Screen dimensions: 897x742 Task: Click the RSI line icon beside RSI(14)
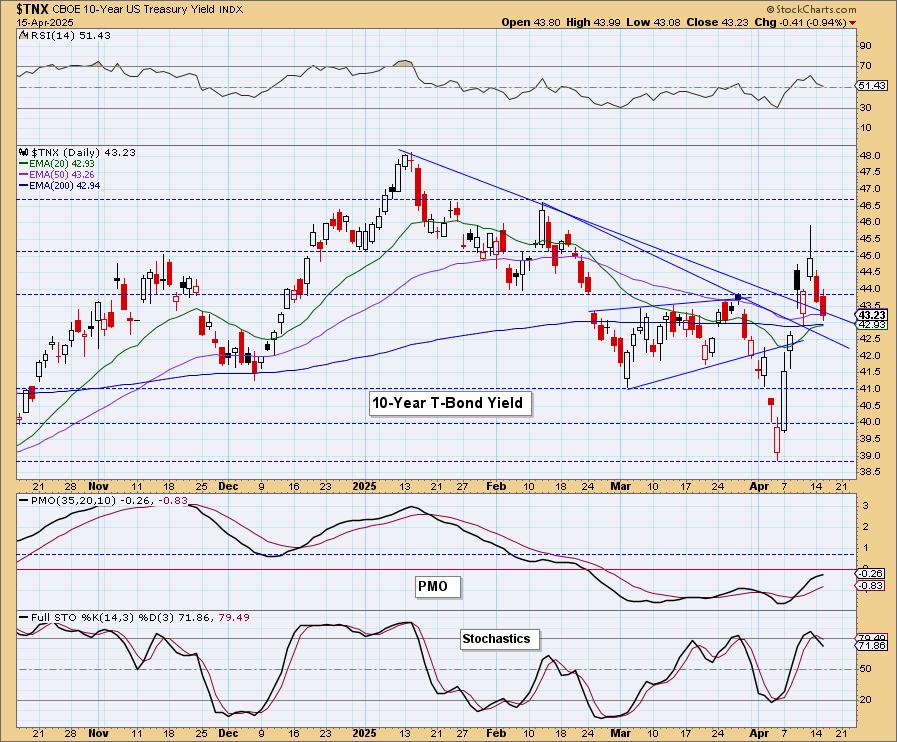(23, 35)
